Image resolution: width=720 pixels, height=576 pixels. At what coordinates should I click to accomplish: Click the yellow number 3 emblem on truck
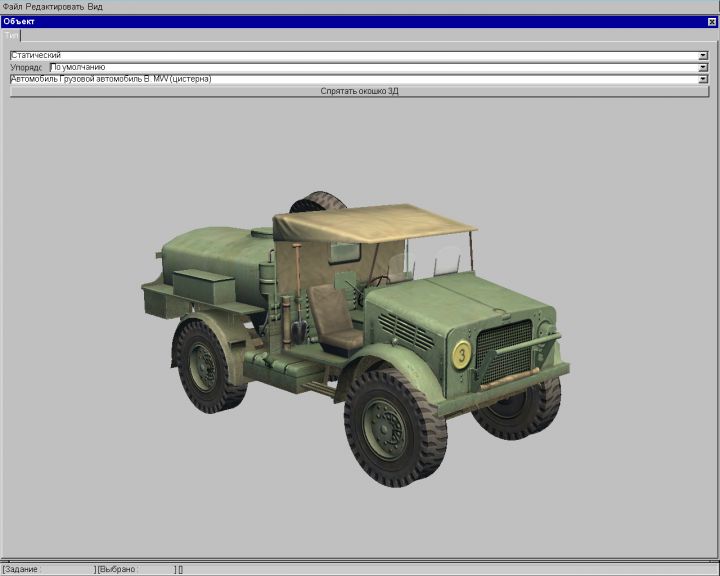pos(461,354)
